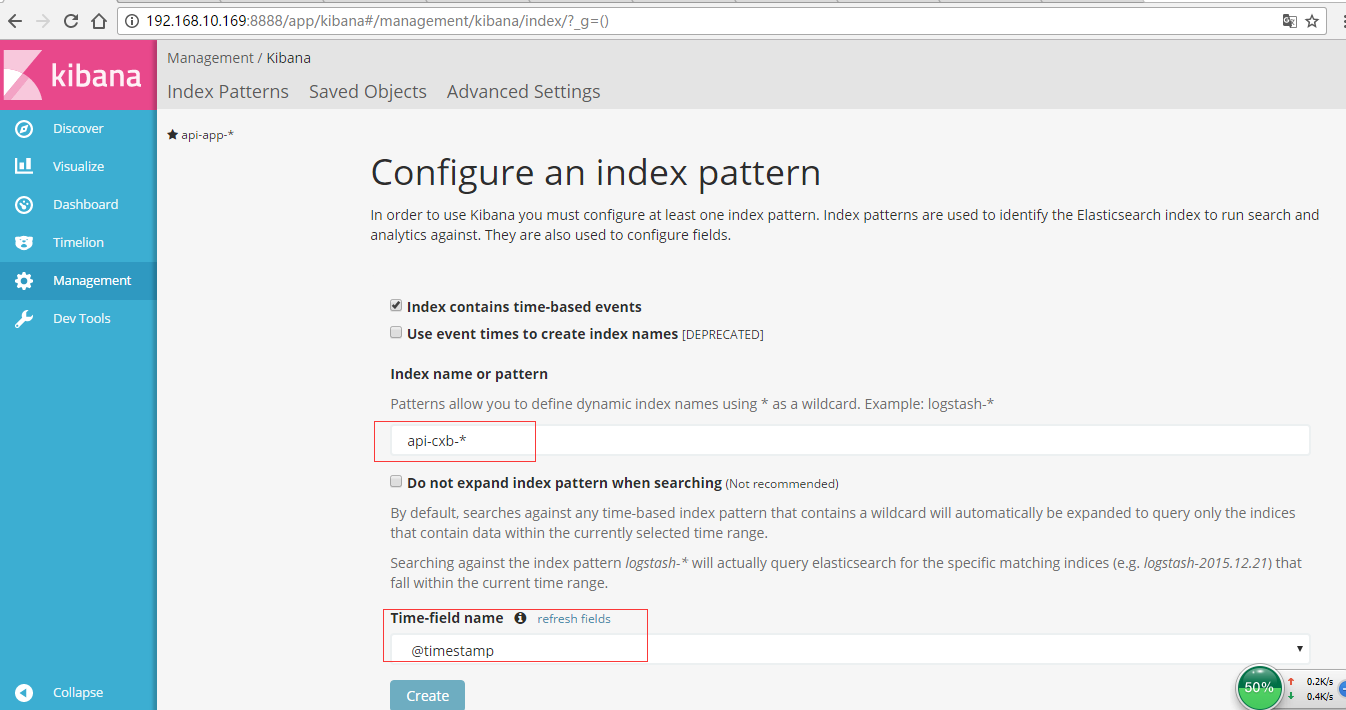Switch to the Saved Objects tab
The width and height of the screenshot is (1346, 710).
pos(368,92)
